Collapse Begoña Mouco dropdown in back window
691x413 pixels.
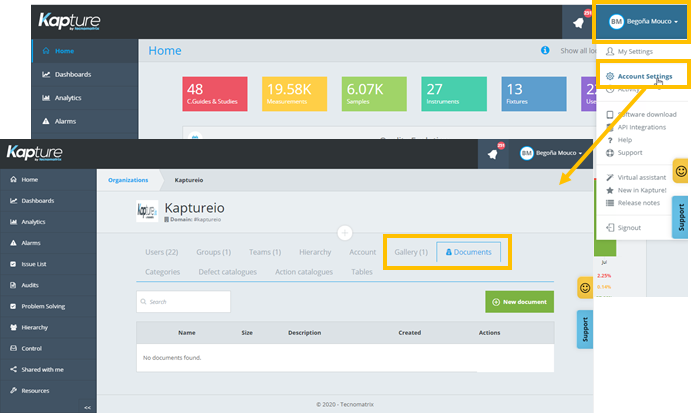click(x=643, y=21)
